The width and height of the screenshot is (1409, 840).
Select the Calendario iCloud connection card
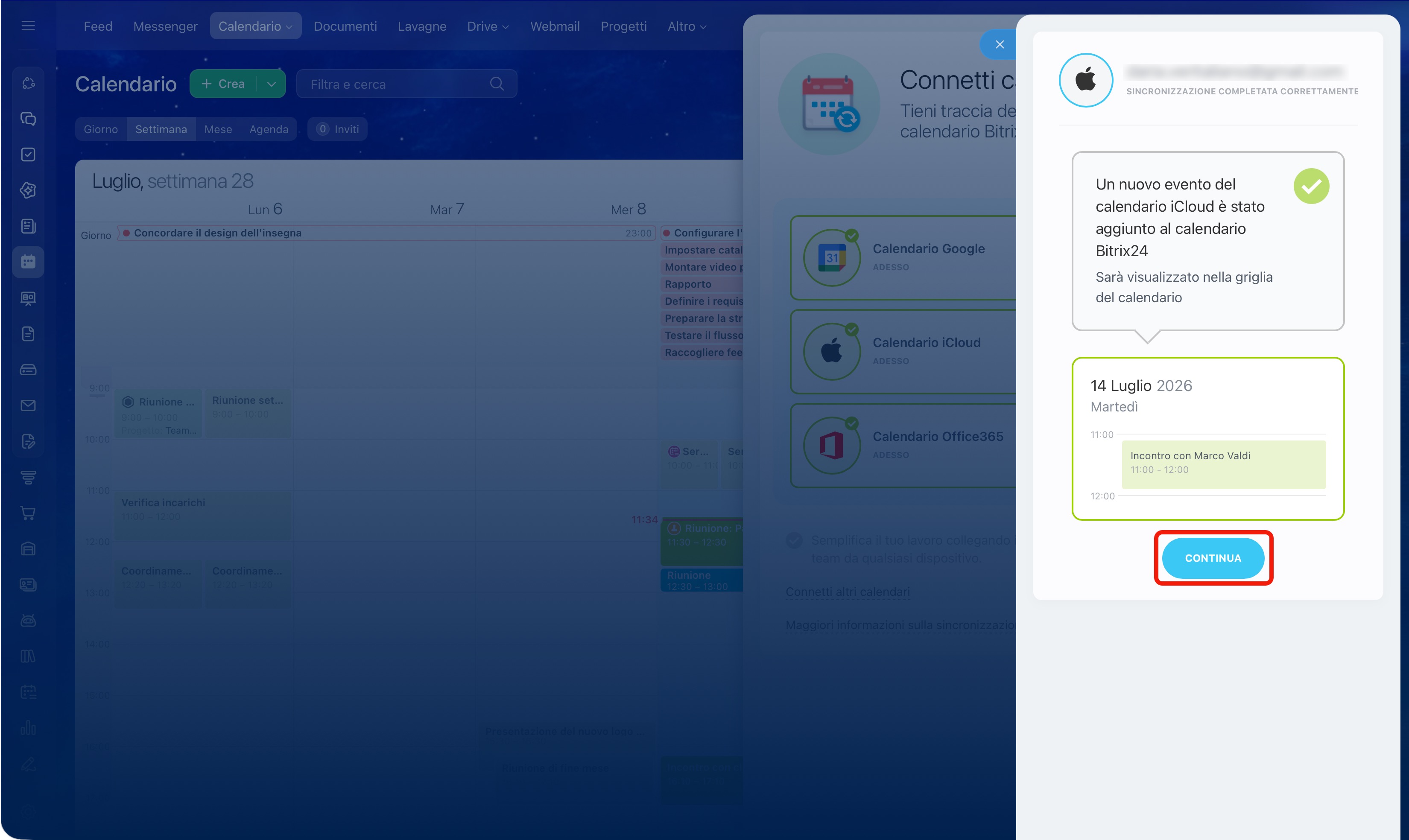click(x=903, y=352)
